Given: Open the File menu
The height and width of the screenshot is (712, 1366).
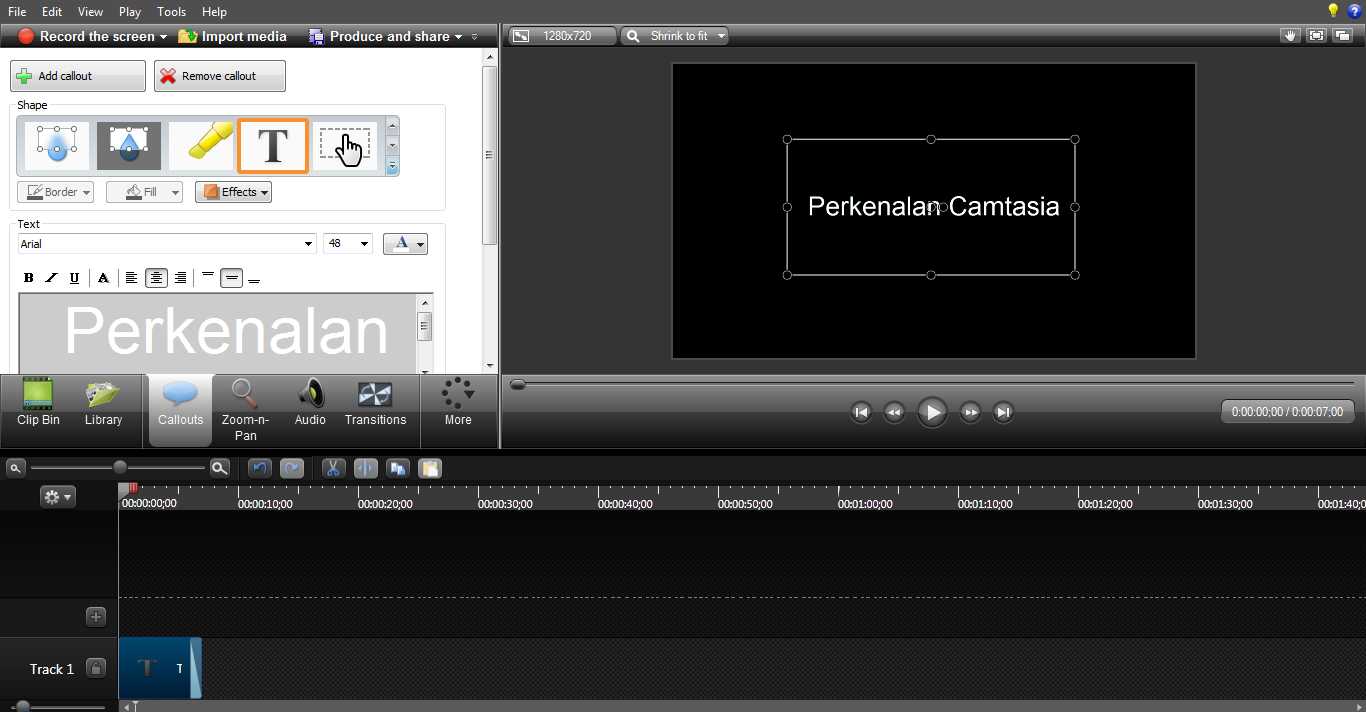Looking at the screenshot, I should tap(17, 11).
